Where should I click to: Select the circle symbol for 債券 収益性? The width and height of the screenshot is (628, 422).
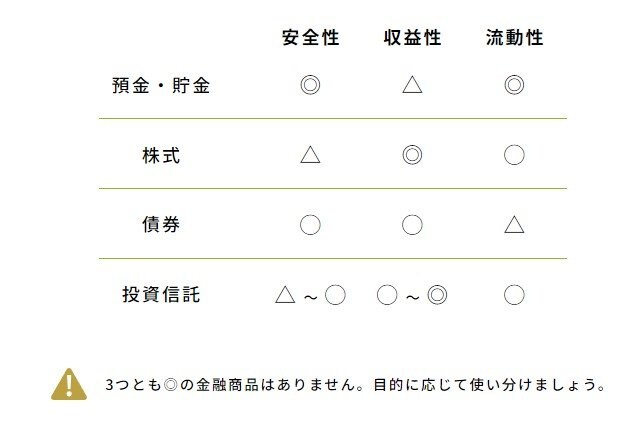coord(412,224)
